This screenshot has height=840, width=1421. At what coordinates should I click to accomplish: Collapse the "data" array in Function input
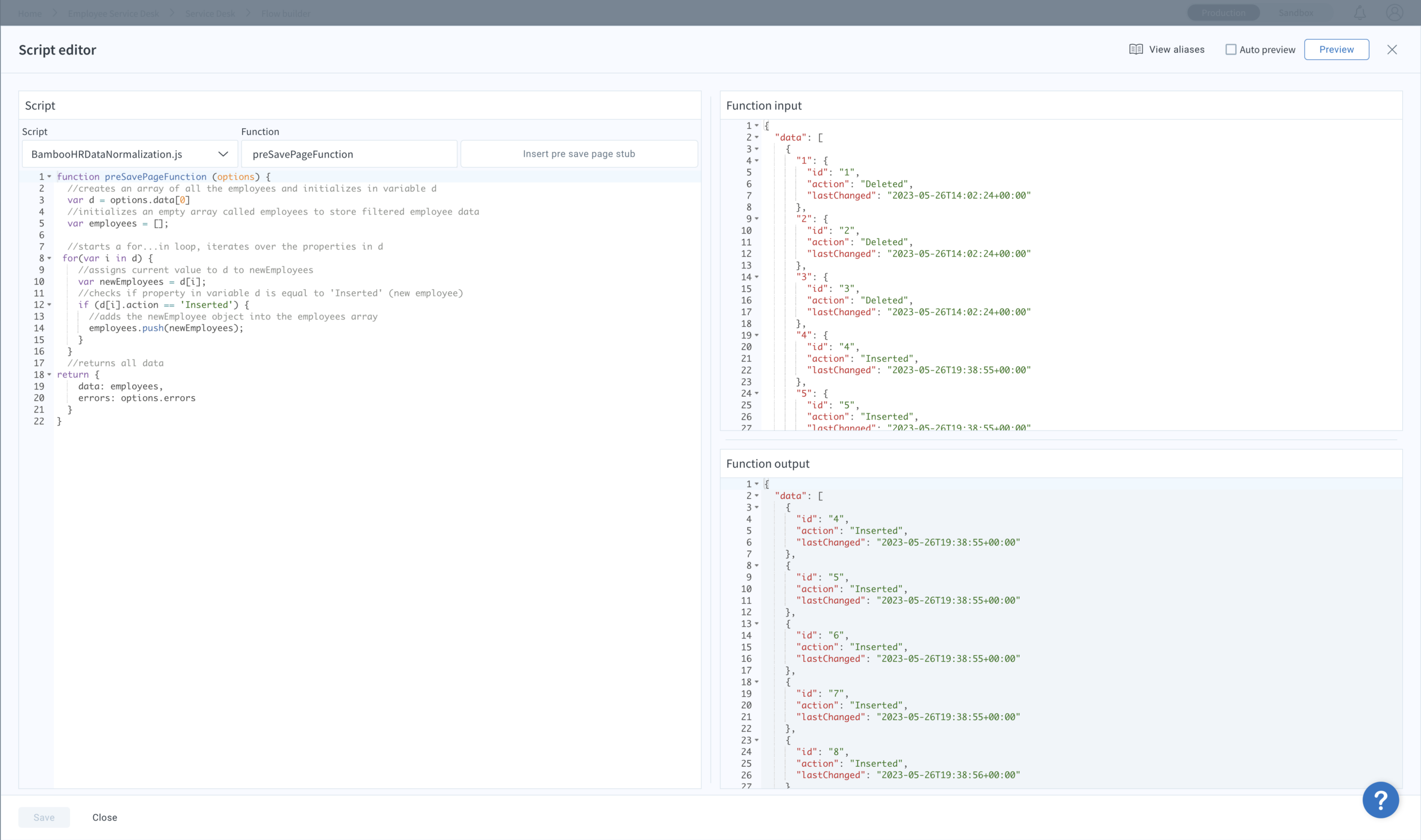pos(757,138)
